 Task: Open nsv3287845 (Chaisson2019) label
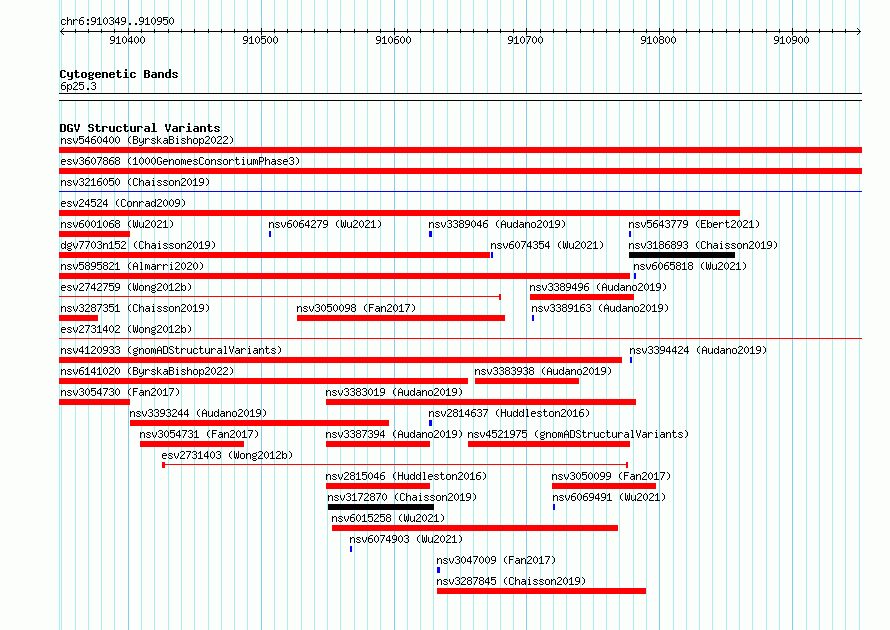[x=511, y=581]
